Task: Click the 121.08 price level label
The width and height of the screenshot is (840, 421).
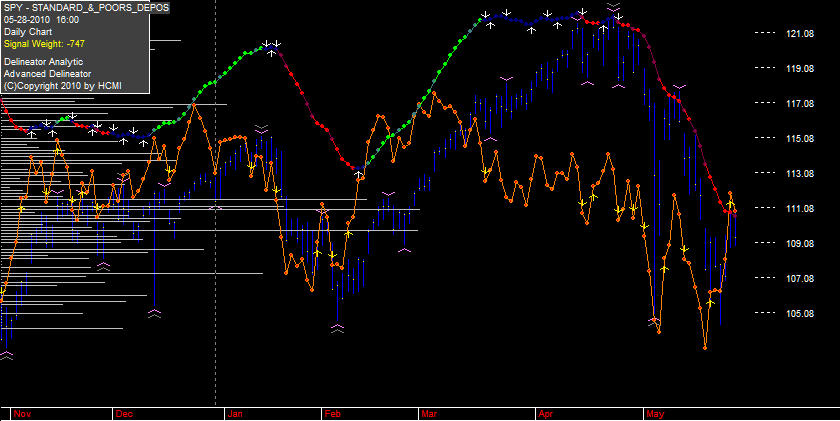Action: click(x=800, y=34)
